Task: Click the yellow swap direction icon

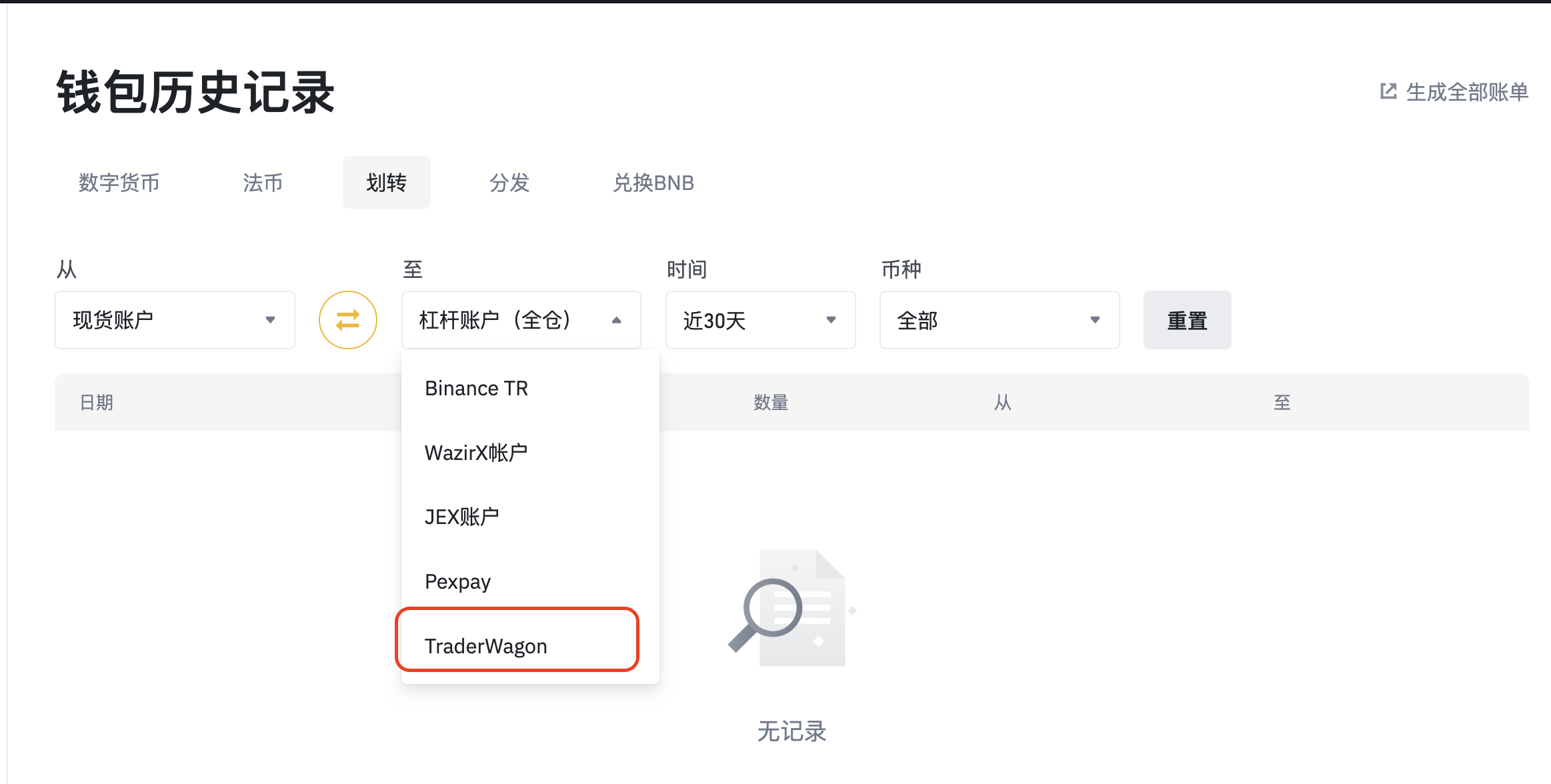Action: pyautogui.click(x=347, y=320)
